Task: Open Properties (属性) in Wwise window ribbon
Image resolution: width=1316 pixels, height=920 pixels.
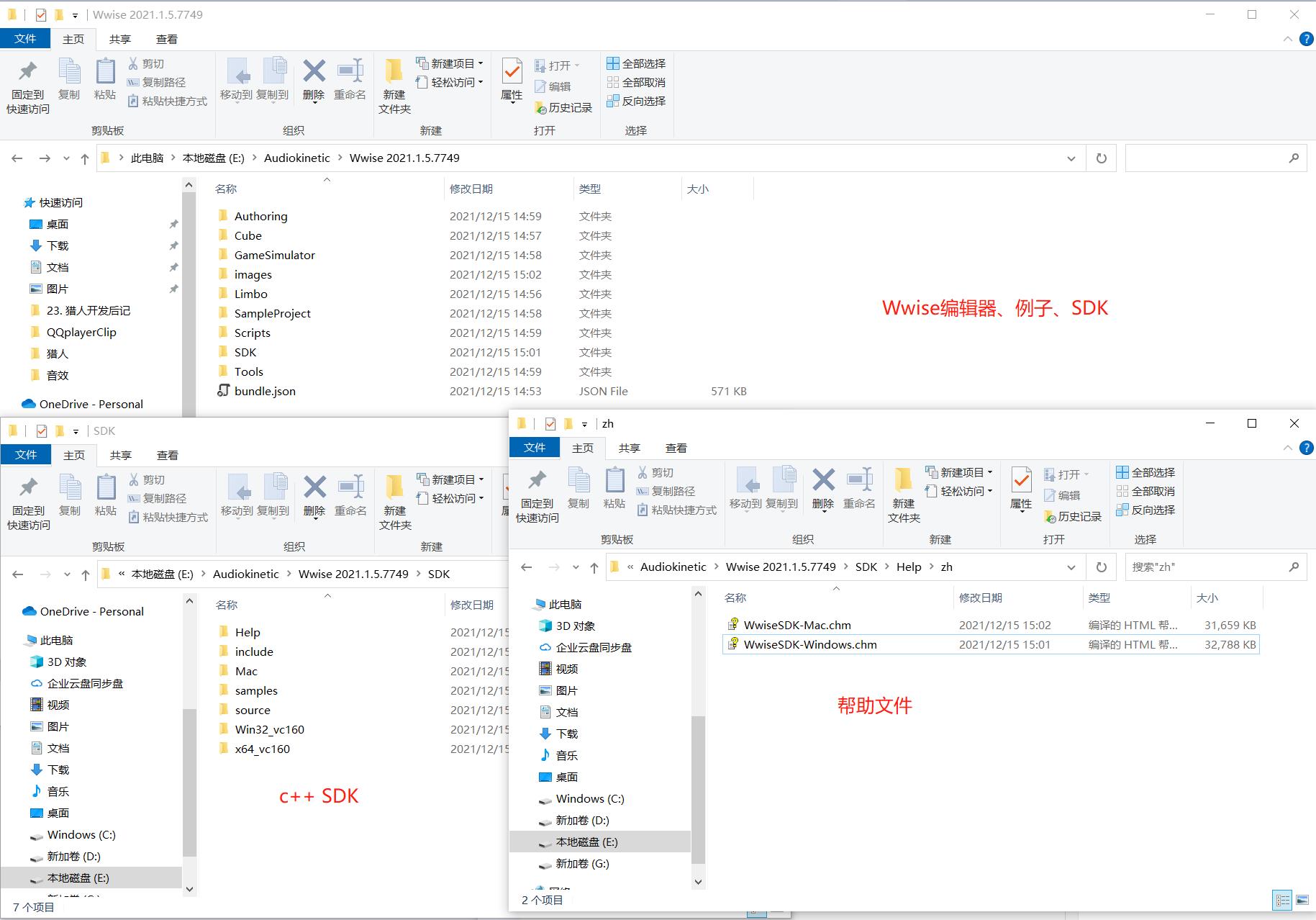Action: pyautogui.click(x=512, y=81)
